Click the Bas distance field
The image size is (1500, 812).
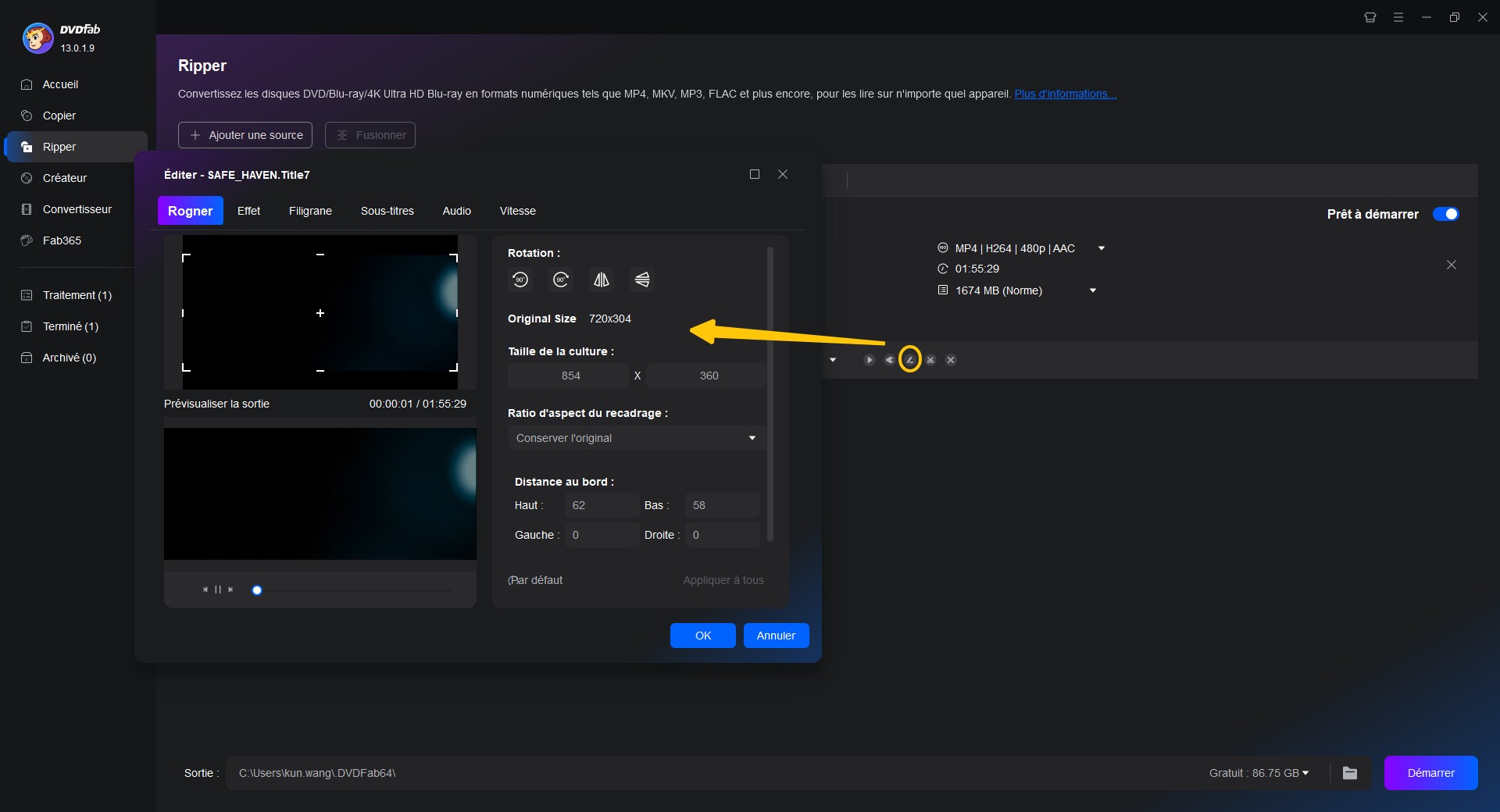click(722, 505)
